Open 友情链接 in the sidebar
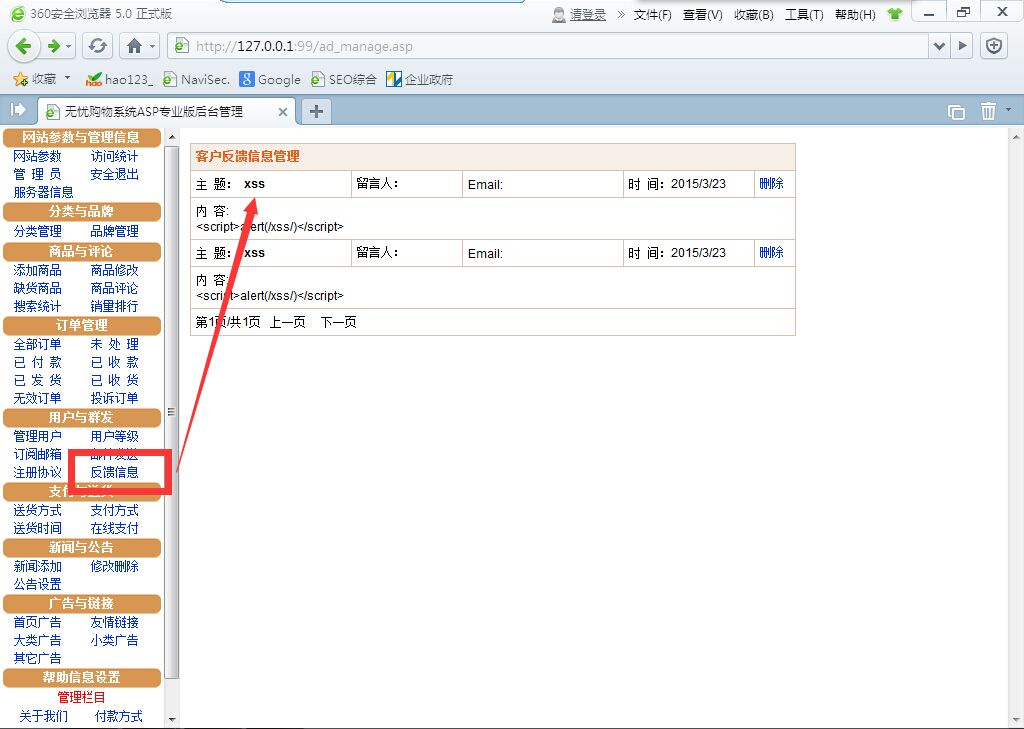The width and height of the screenshot is (1024, 729). (x=114, y=622)
